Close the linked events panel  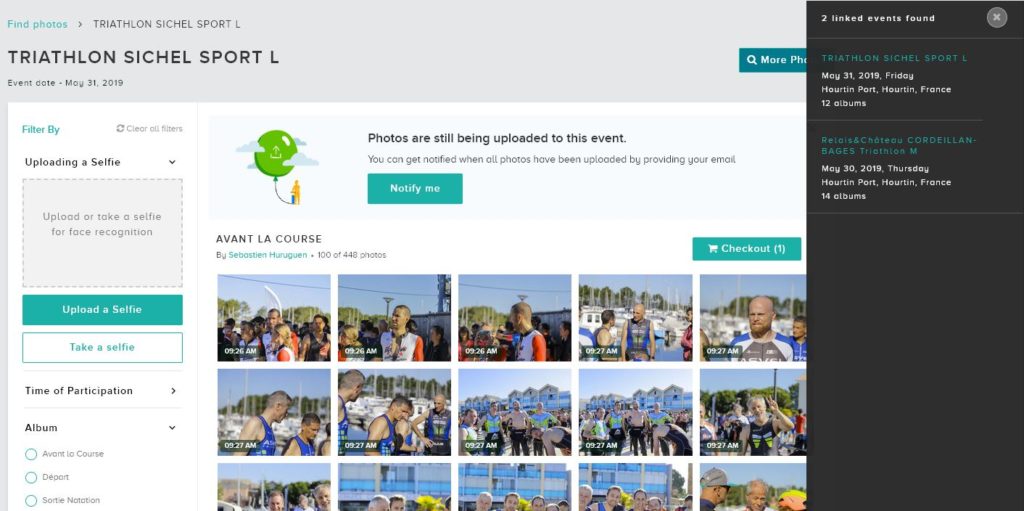(997, 18)
